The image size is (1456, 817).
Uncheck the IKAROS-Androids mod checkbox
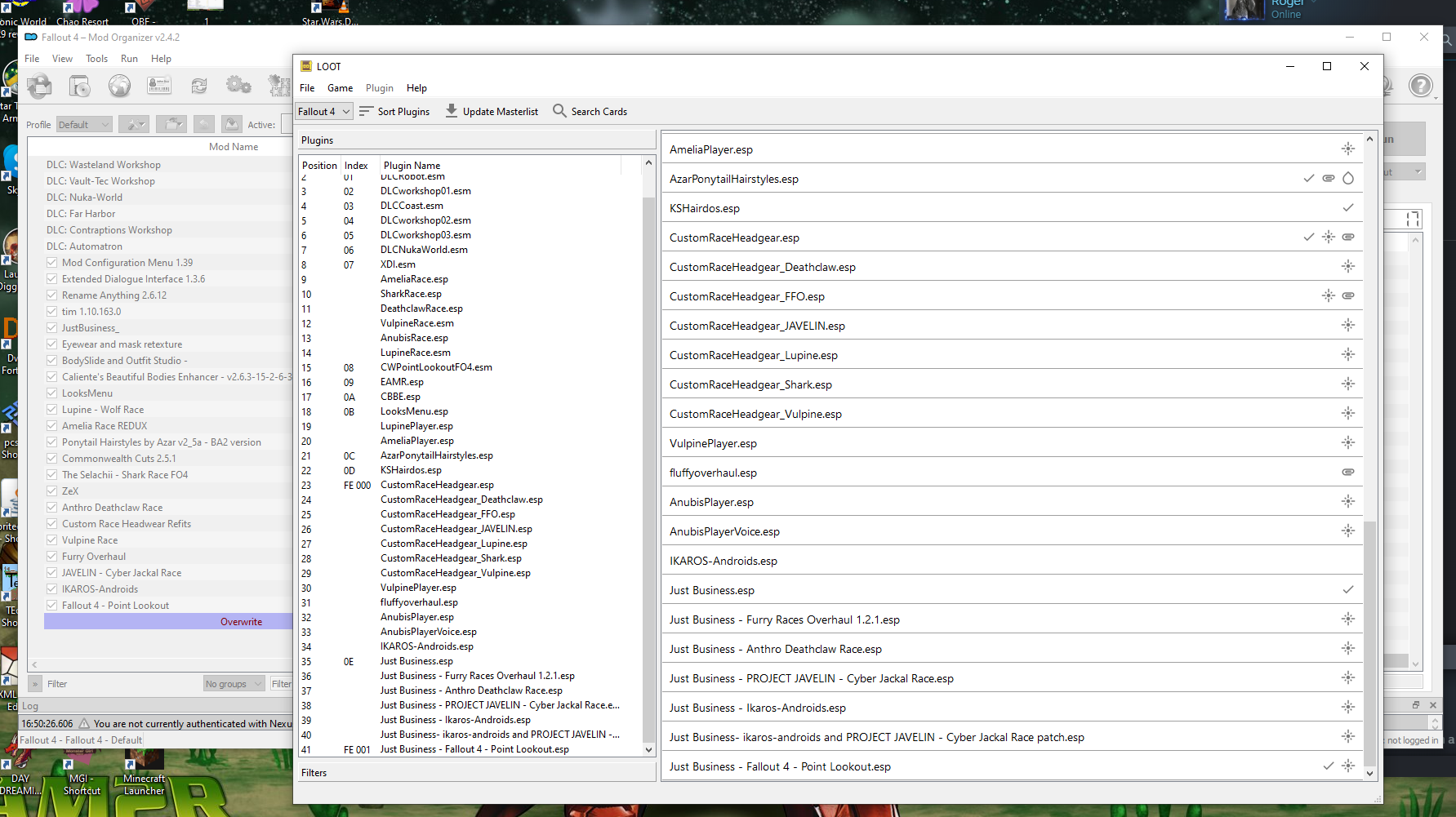(x=52, y=589)
